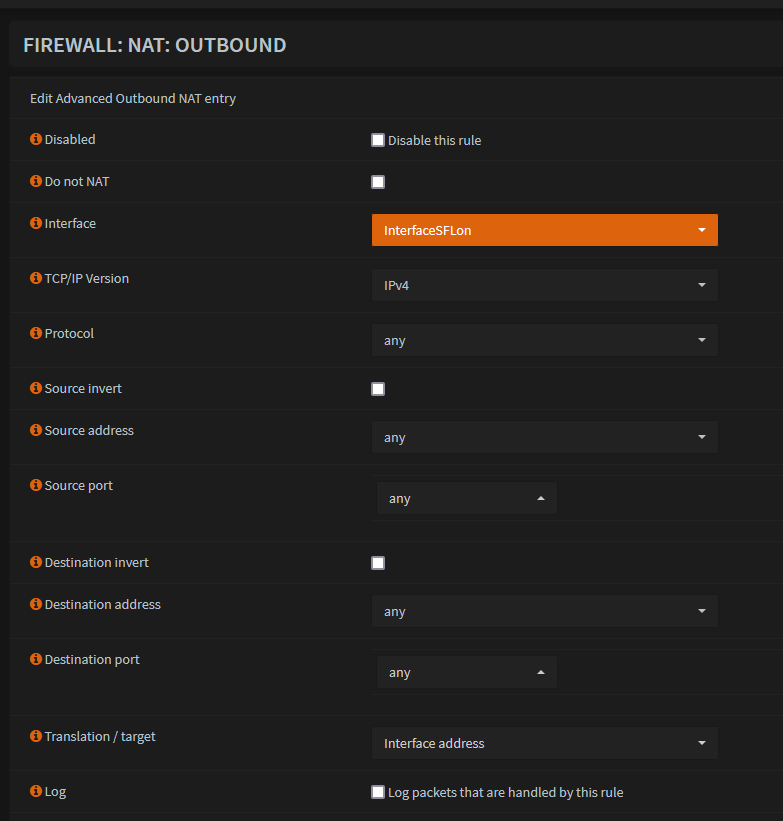The width and height of the screenshot is (783, 821).
Task: Open the TCP/IP Version dropdown
Action: [x=544, y=284]
